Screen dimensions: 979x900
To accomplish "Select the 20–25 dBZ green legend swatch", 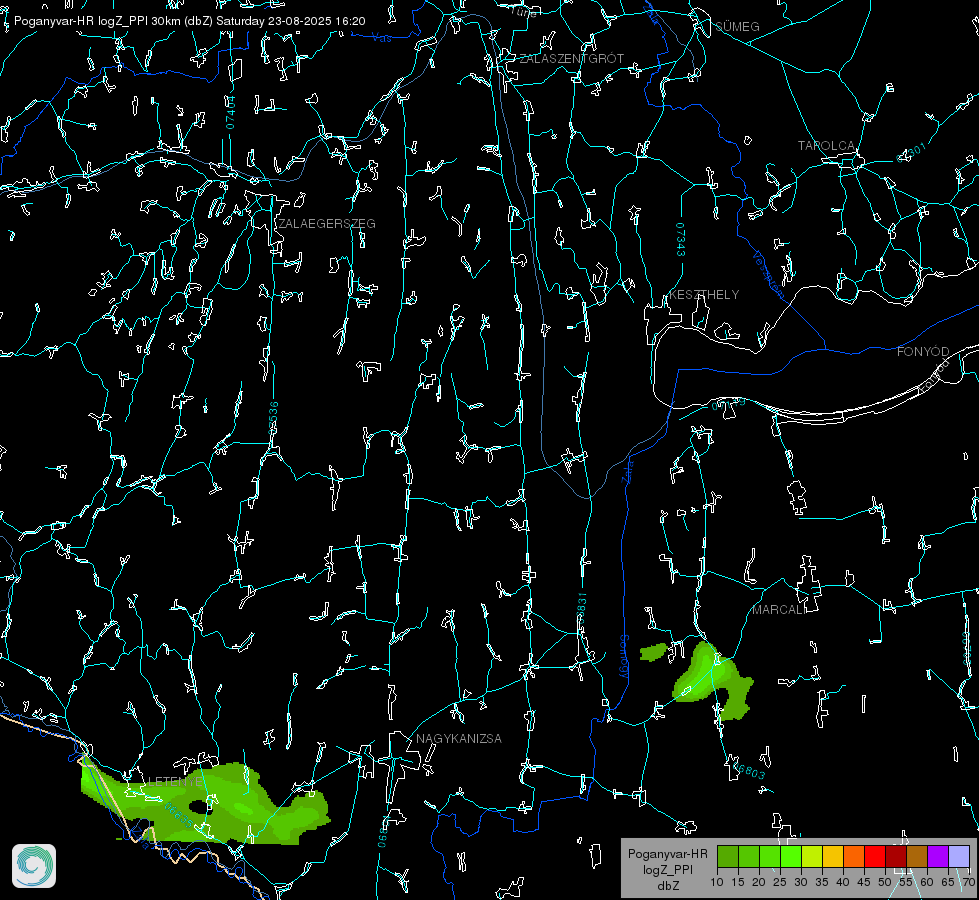I will [x=770, y=856].
